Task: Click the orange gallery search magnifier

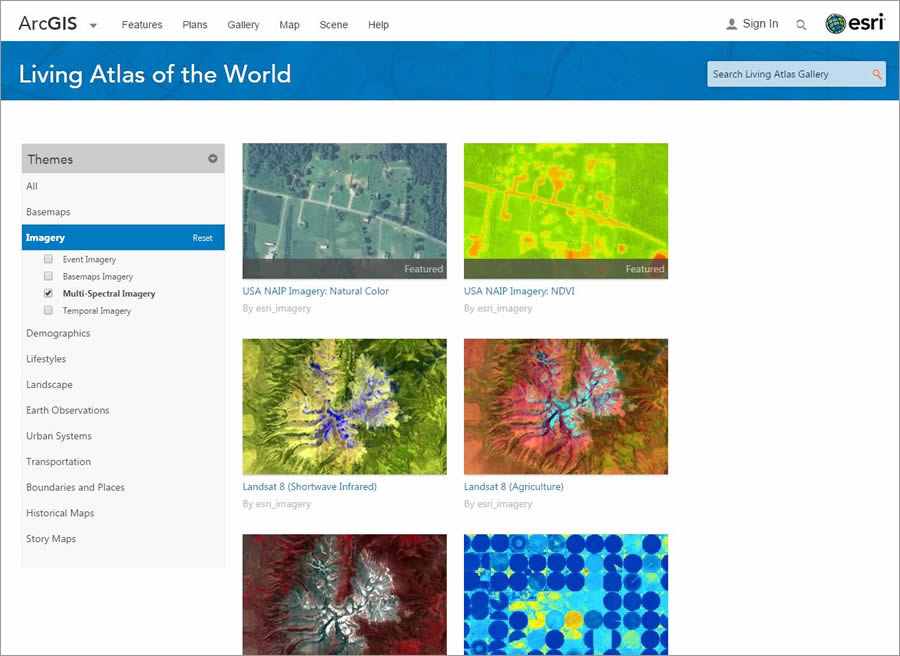Action: 876,74
